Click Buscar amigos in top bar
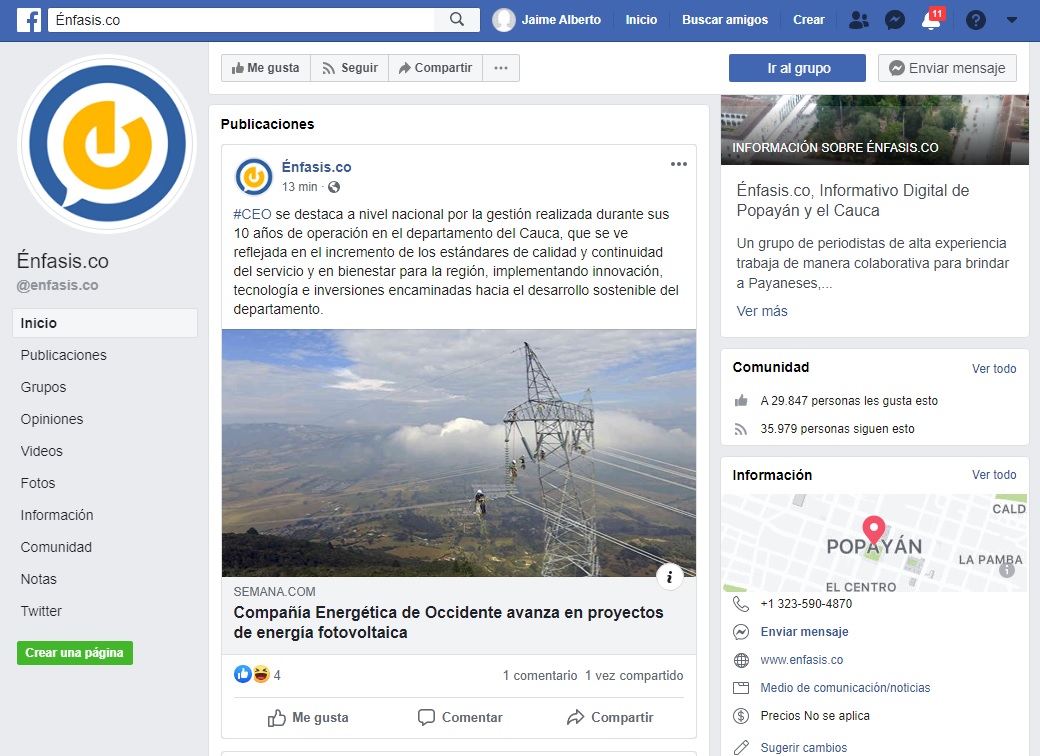 725,20
